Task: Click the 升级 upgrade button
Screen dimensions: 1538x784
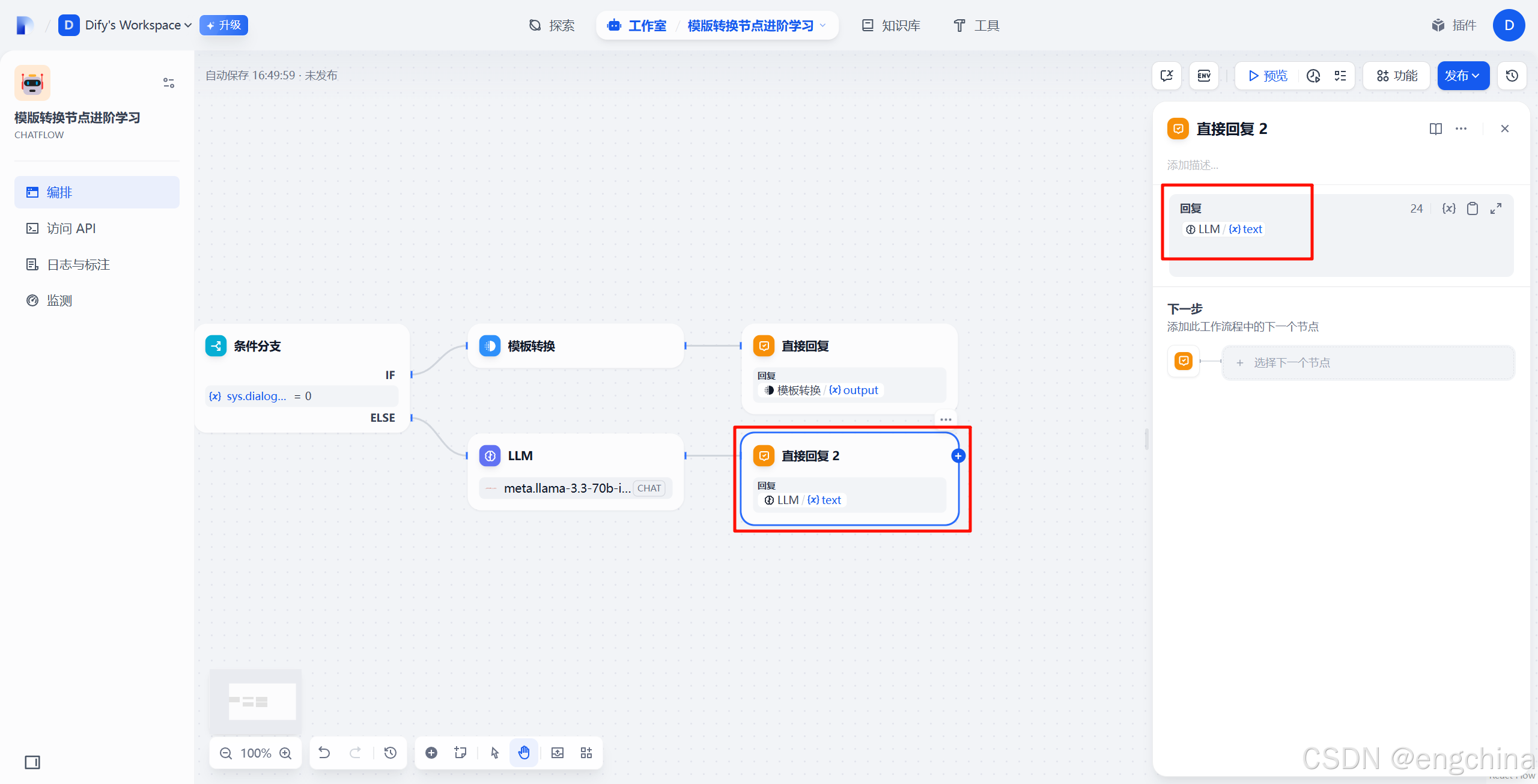Action: pos(223,25)
